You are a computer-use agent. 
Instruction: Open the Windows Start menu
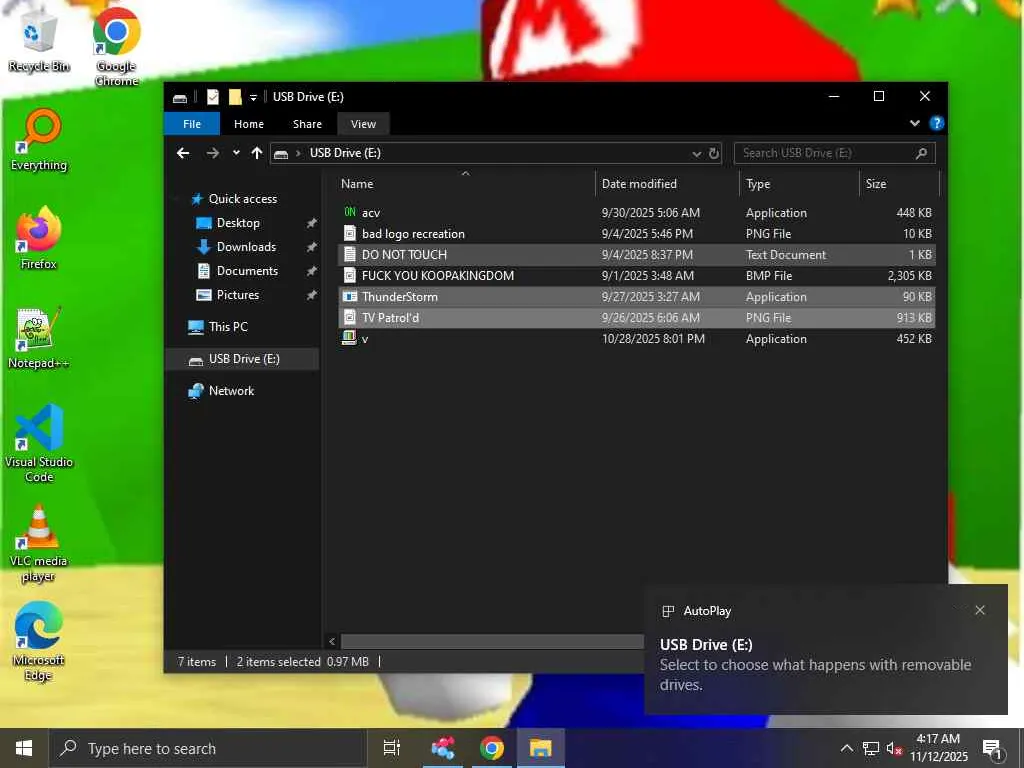[x=24, y=748]
